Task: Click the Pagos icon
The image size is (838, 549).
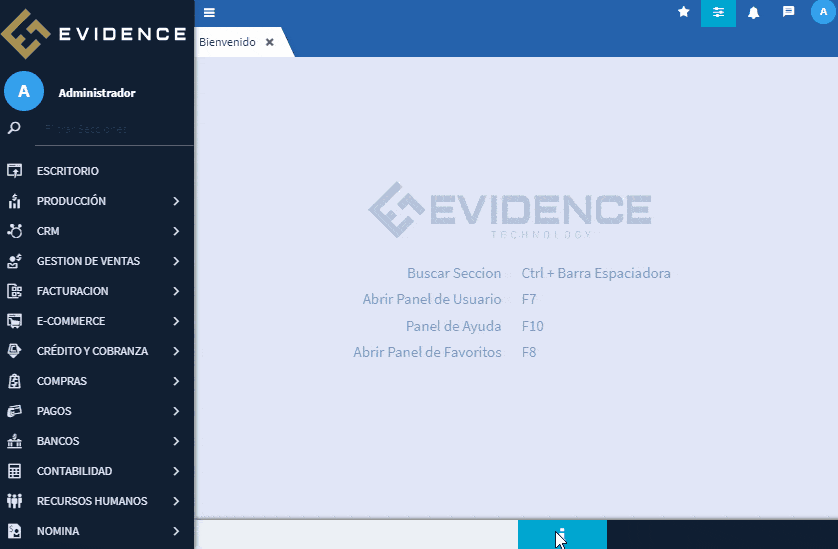Action: (x=14, y=411)
